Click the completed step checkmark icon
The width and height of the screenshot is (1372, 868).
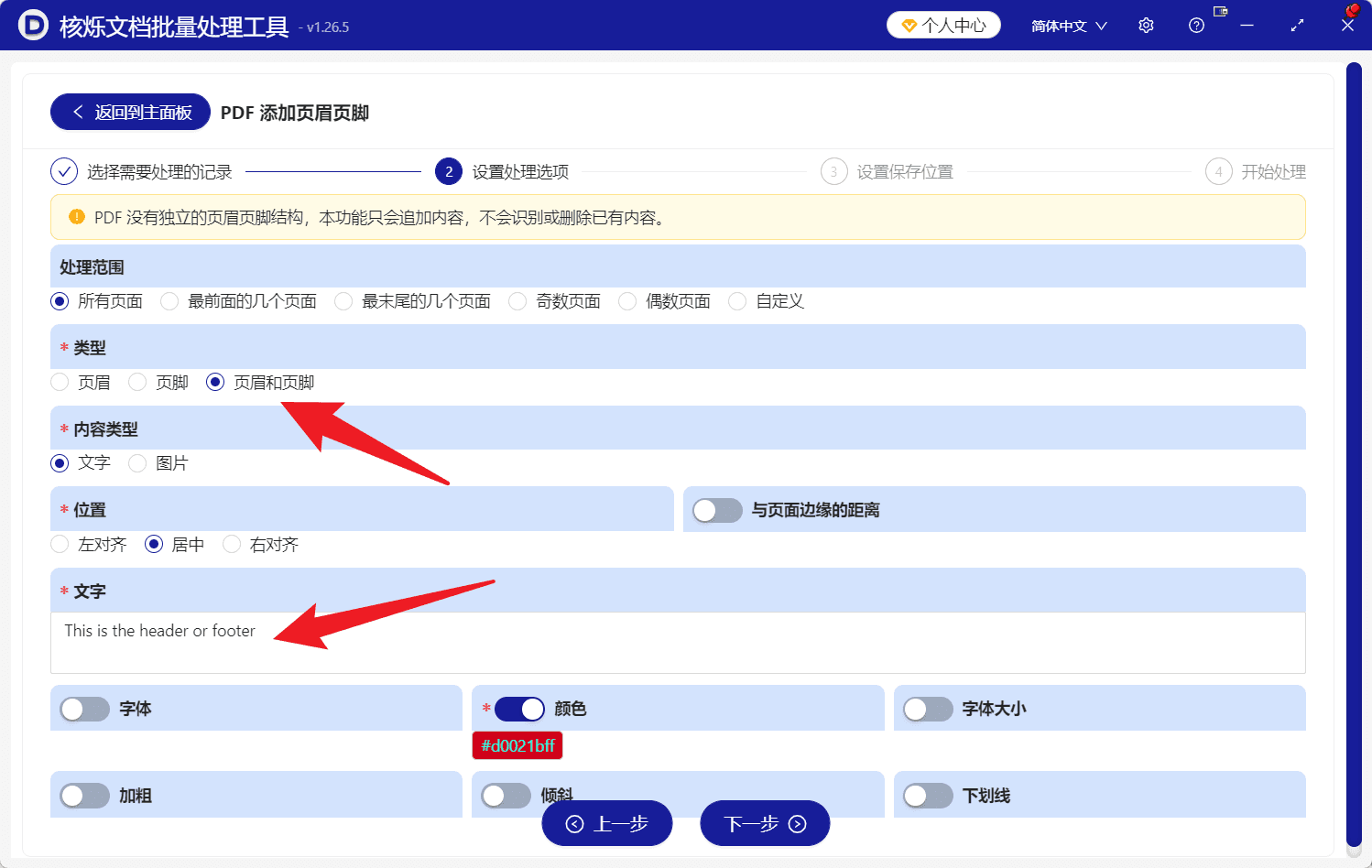point(63,171)
